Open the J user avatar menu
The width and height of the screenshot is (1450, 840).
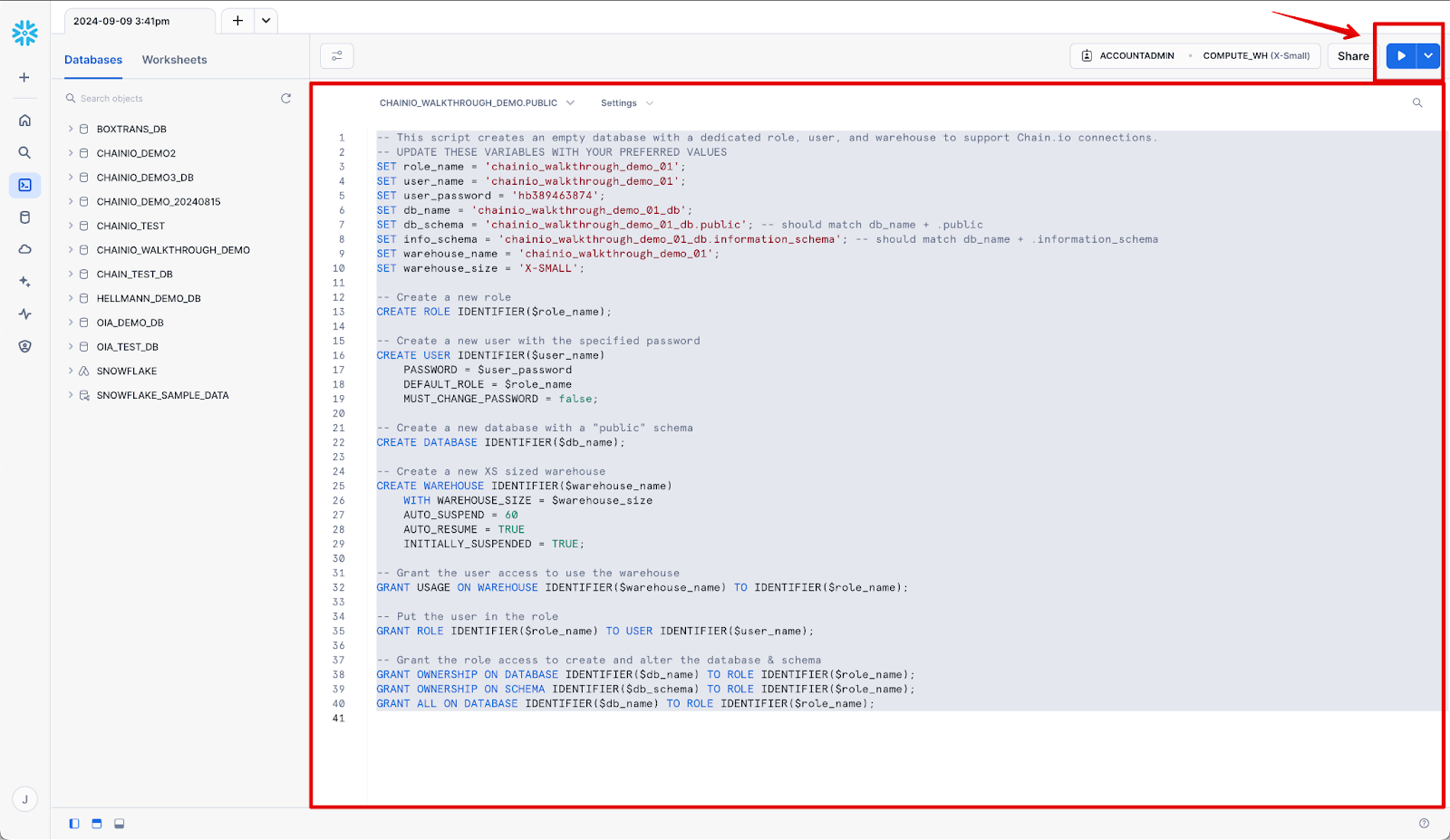pyautogui.click(x=24, y=799)
